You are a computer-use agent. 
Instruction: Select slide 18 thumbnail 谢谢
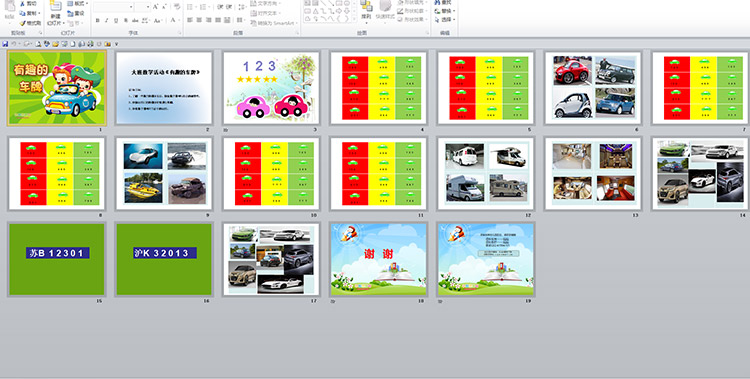[379, 259]
